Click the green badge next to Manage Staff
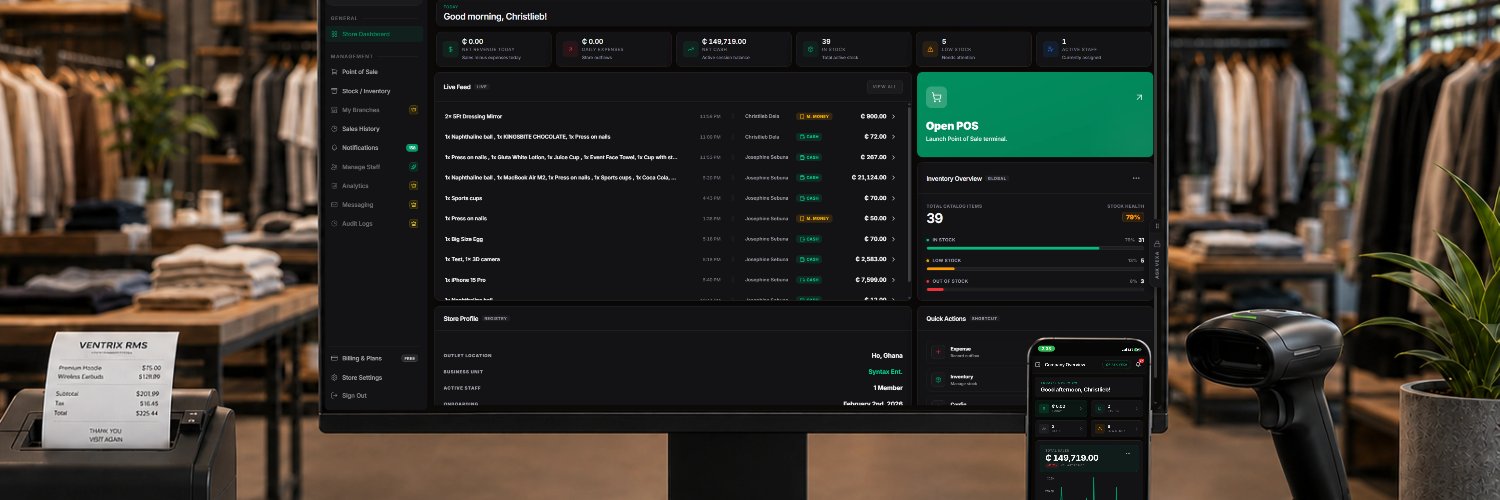This screenshot has width=1500, height=500. (413, 167)
